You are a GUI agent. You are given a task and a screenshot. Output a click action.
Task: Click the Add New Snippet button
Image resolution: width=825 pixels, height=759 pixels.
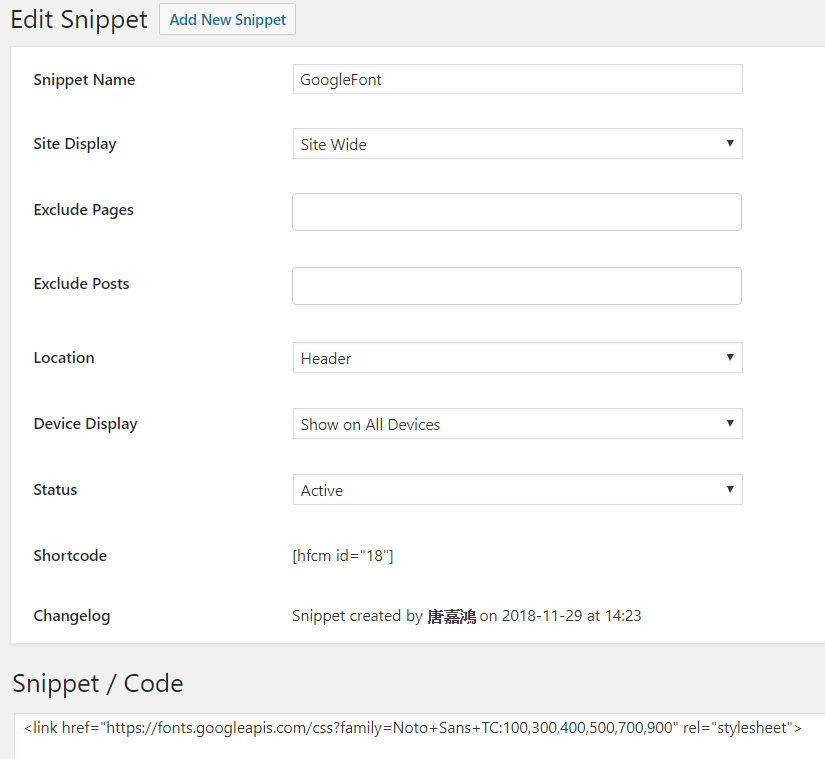[x=227, y=19]
